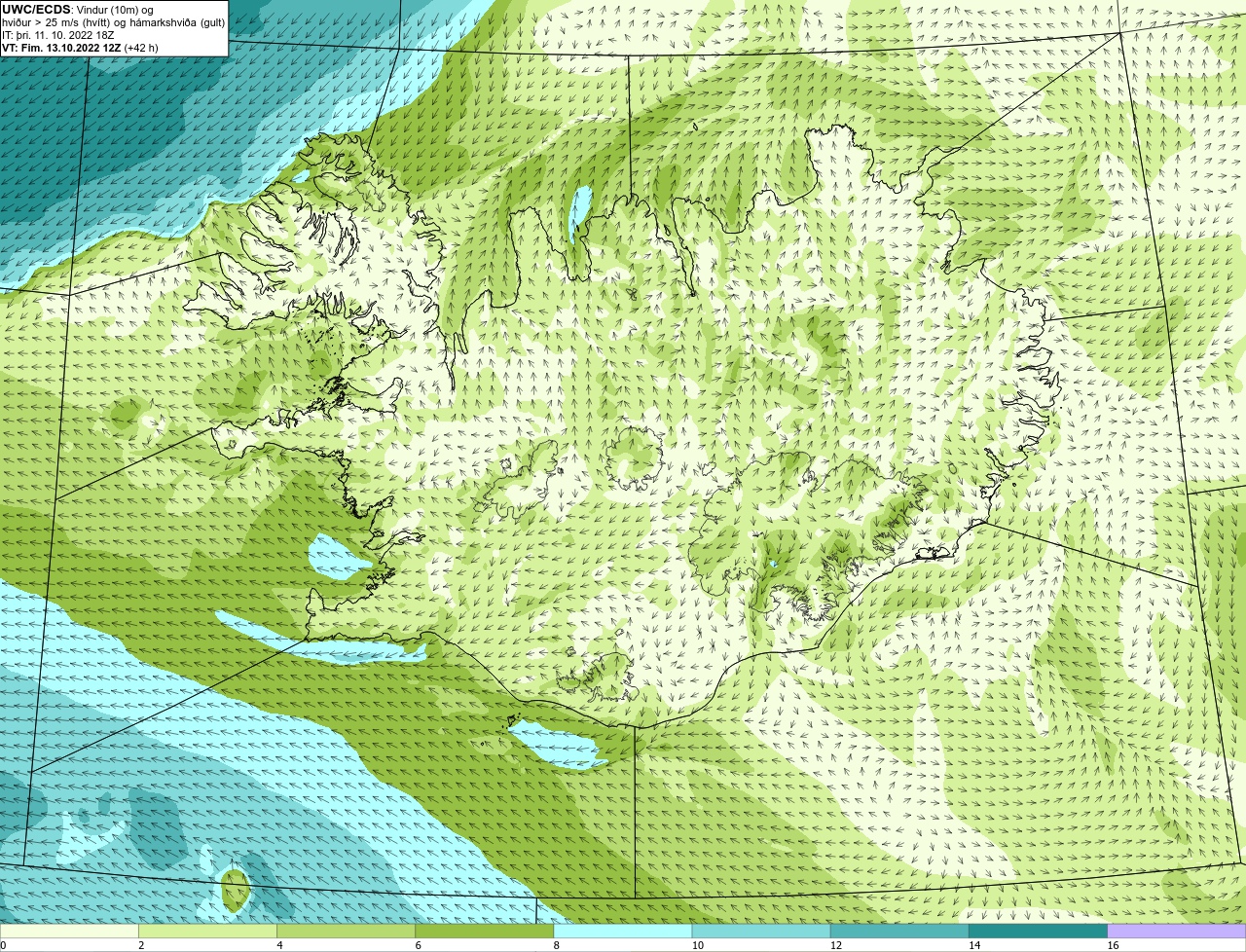This screenshot has height=952, width=1246.
Task: Click the light cyan 8–10 m/s legend swatch
Action: 623,932
